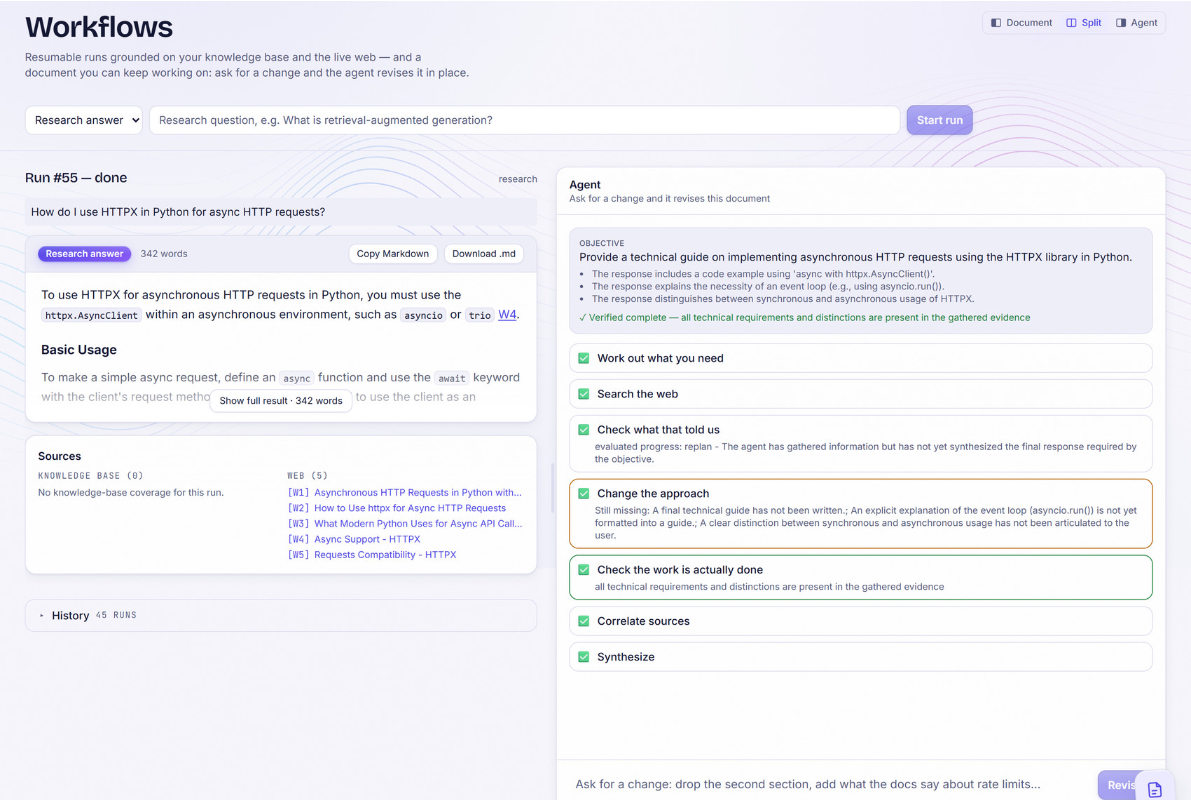Click the trio inline code in answer
Screen dimensions: 1191x800
click(x=479, y=315)
